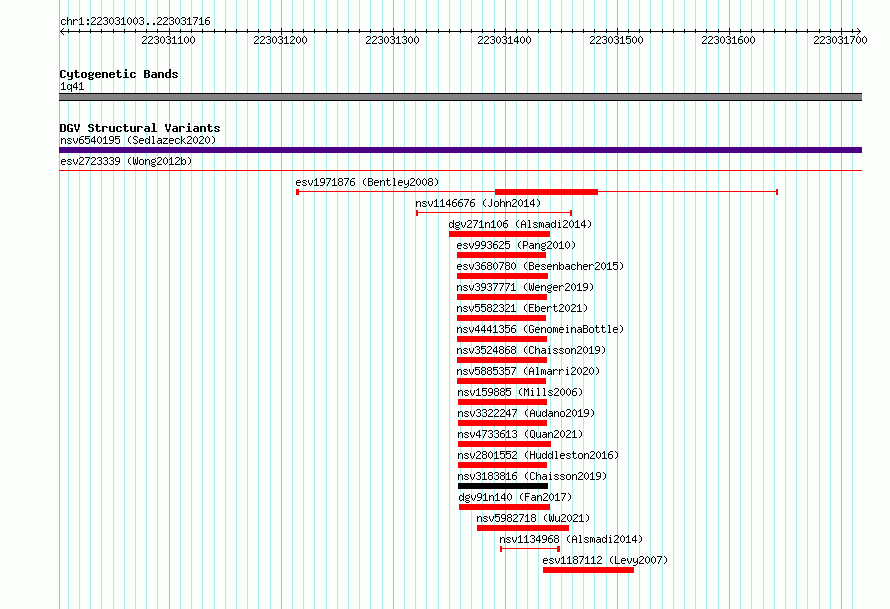The width and height of the screenshot is (890, 609).
Task: Open nsv3322247 (Audano2019) variant
Action: tap(526, 413)
